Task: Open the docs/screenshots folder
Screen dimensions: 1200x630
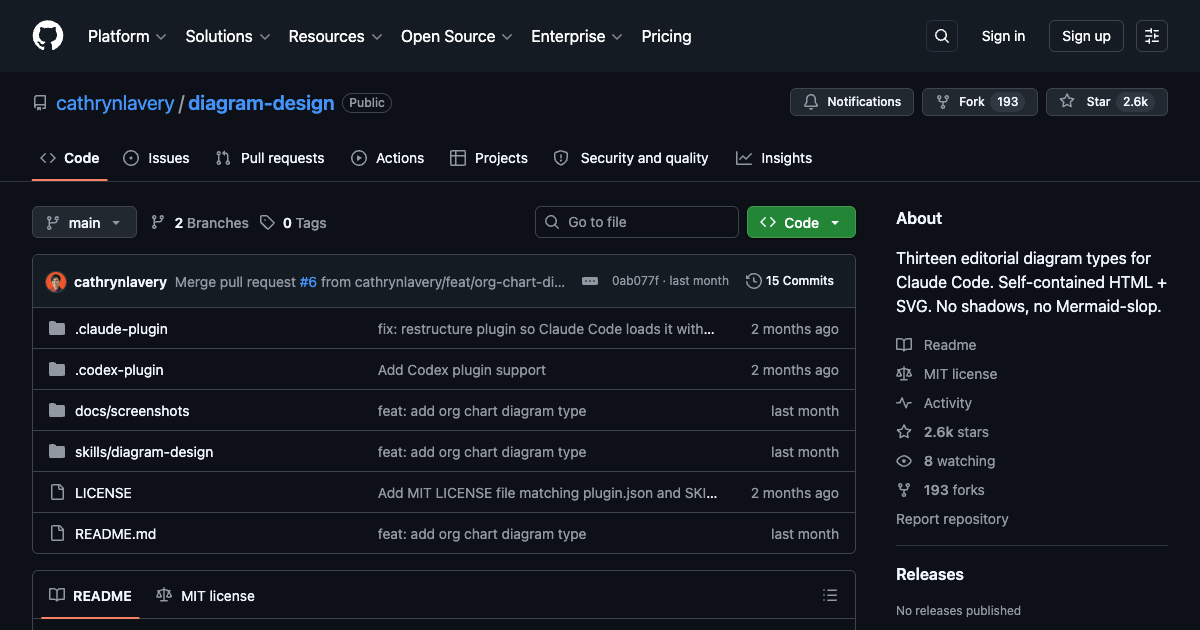Action: (132, 411)
